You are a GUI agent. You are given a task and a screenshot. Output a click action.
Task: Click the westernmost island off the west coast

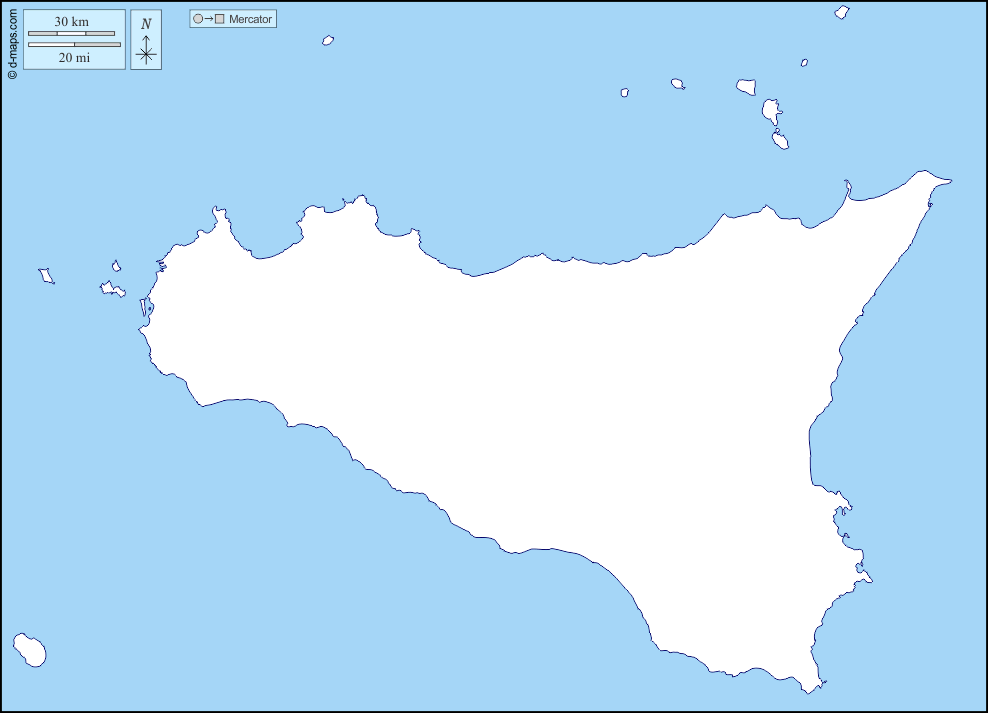pyautogui.click(x=45, y=275)
